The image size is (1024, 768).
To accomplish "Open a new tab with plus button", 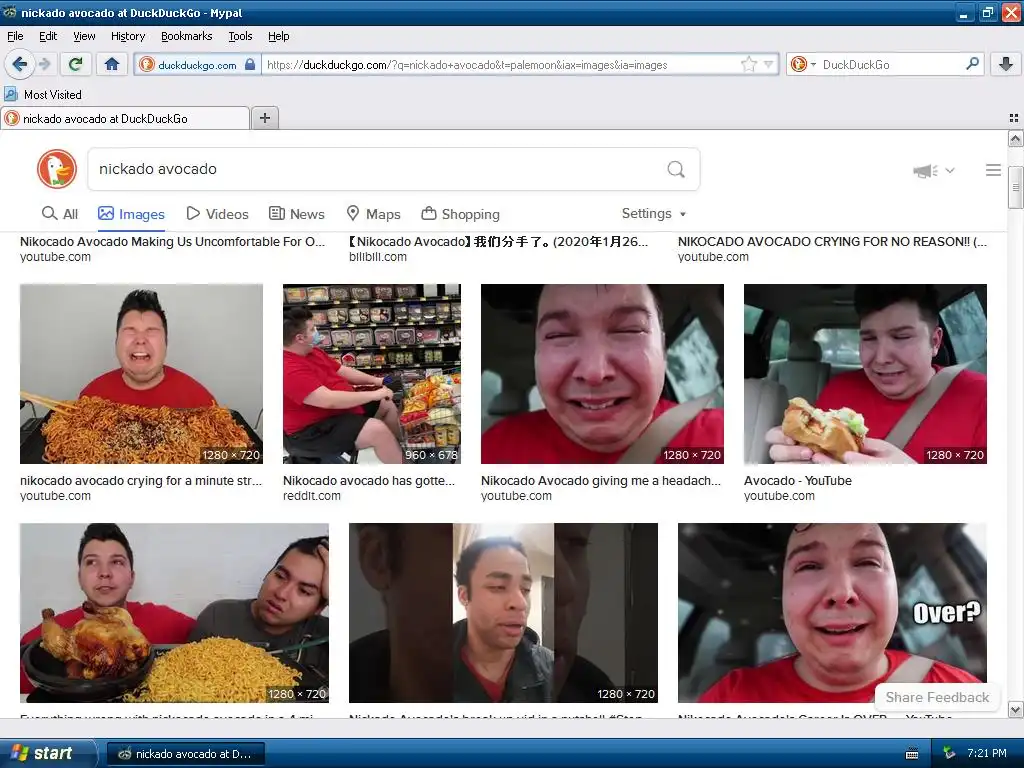I will click(264, 118).
